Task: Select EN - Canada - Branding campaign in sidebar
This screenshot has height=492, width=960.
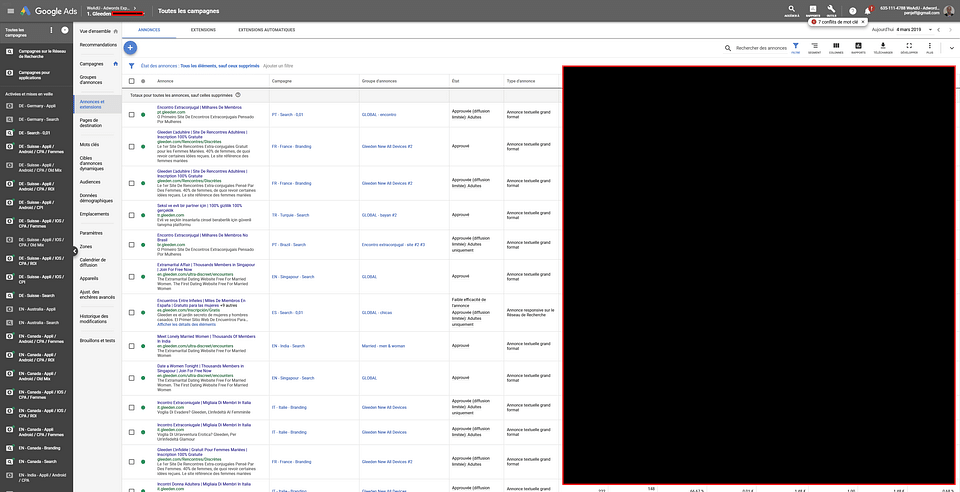Action: 40,448
